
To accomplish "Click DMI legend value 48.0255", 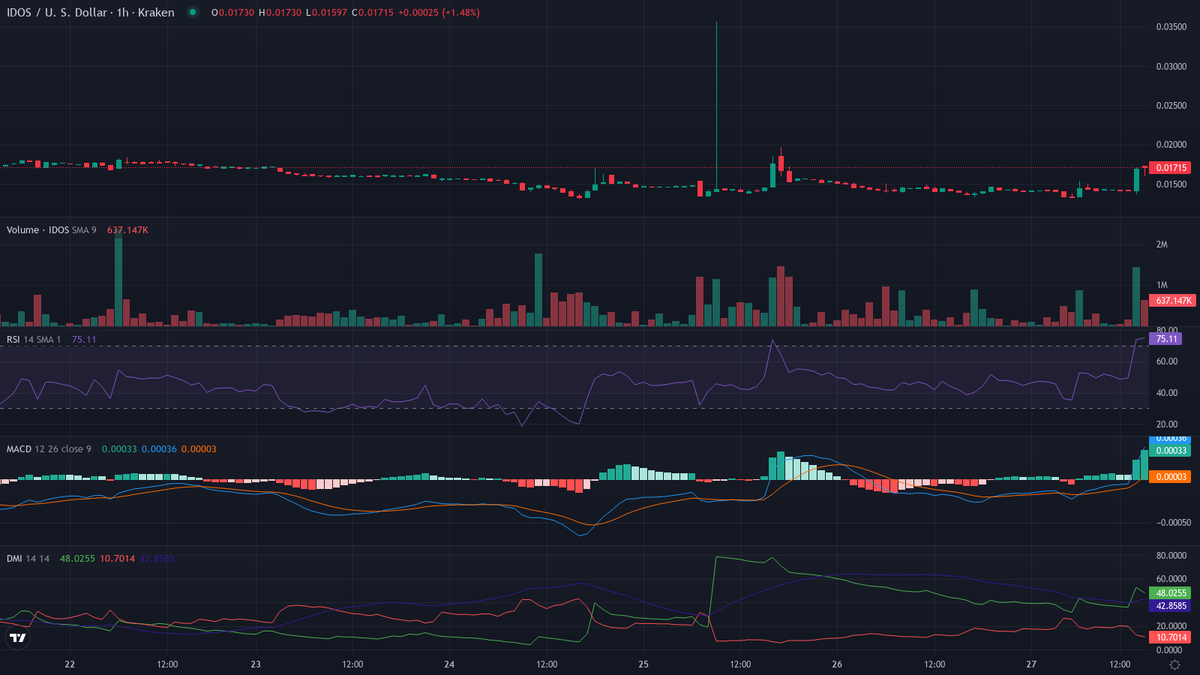I will [x=77, y=558].
